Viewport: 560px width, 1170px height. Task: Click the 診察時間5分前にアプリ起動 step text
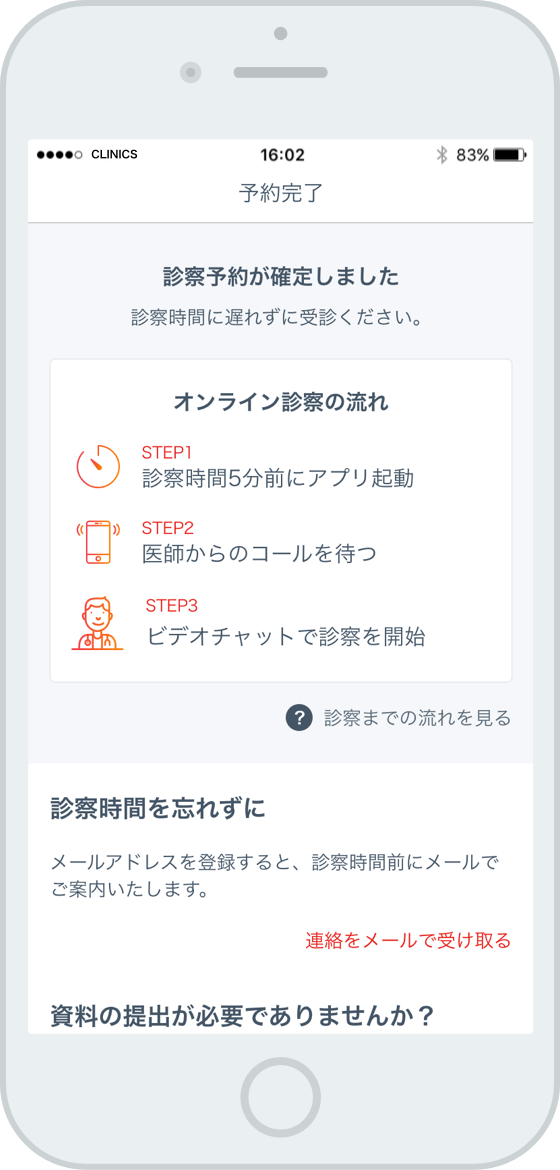279,478
